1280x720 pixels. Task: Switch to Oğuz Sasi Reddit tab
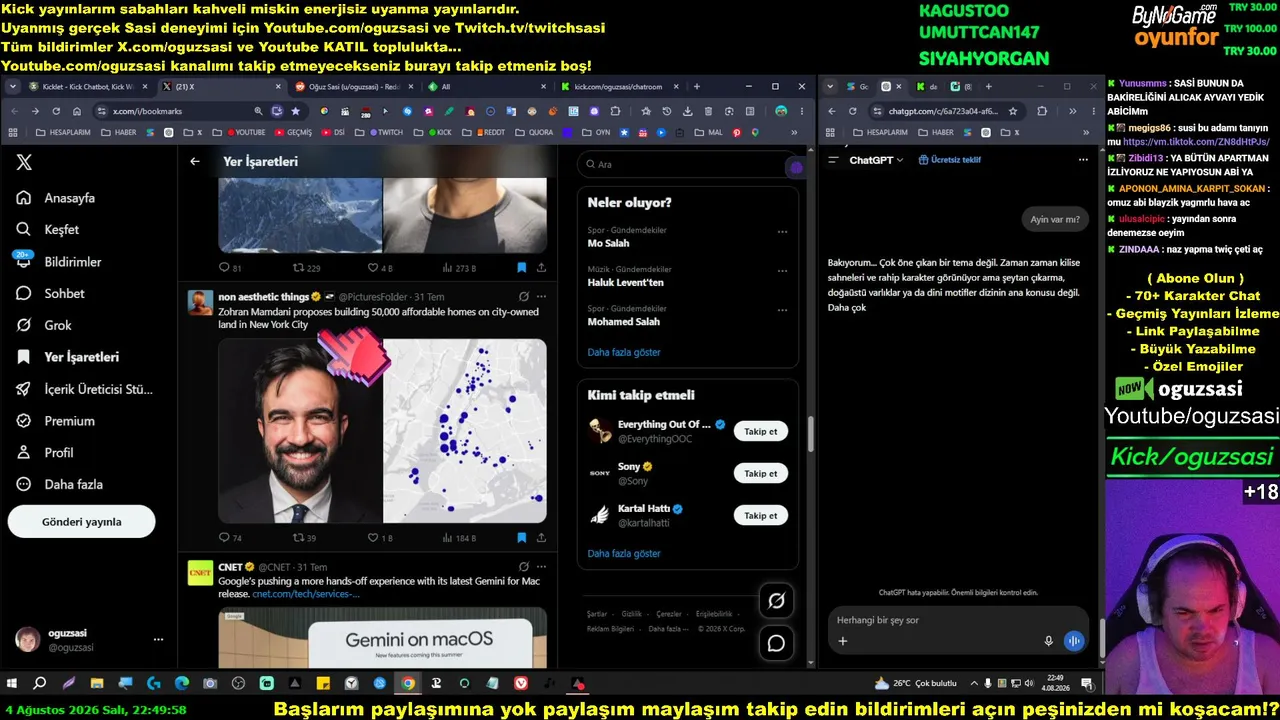coord(353,87)
